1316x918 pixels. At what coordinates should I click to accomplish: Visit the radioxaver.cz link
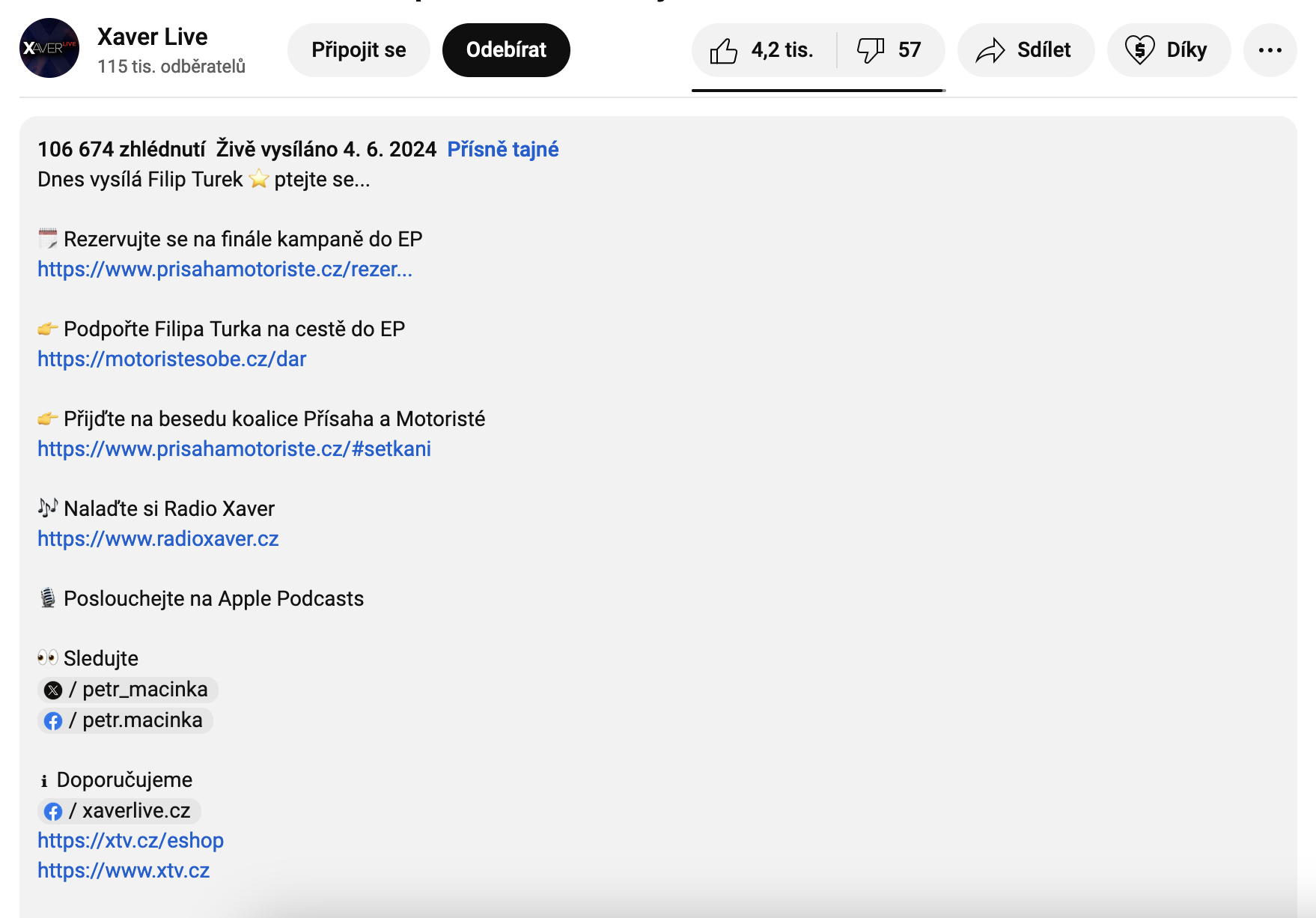pyautogui.click(x=158, y=539)
